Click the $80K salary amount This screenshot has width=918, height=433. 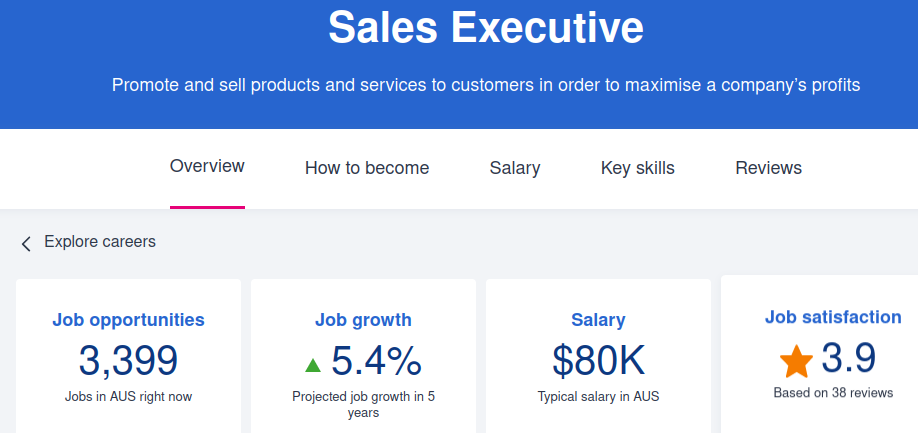coord(598,360)
